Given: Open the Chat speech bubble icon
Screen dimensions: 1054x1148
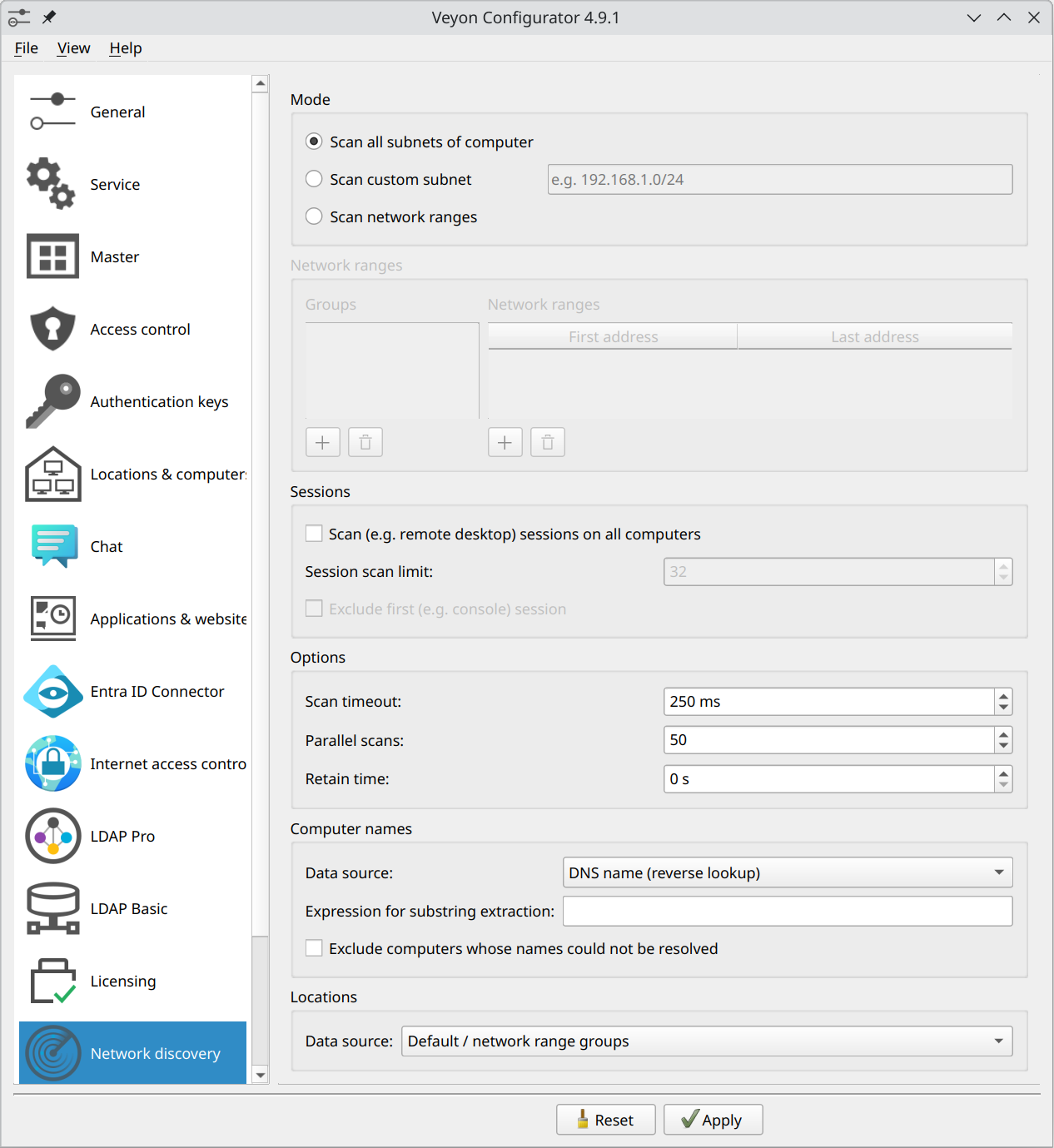Looking at the screenshot, I should tap(54, 546).
